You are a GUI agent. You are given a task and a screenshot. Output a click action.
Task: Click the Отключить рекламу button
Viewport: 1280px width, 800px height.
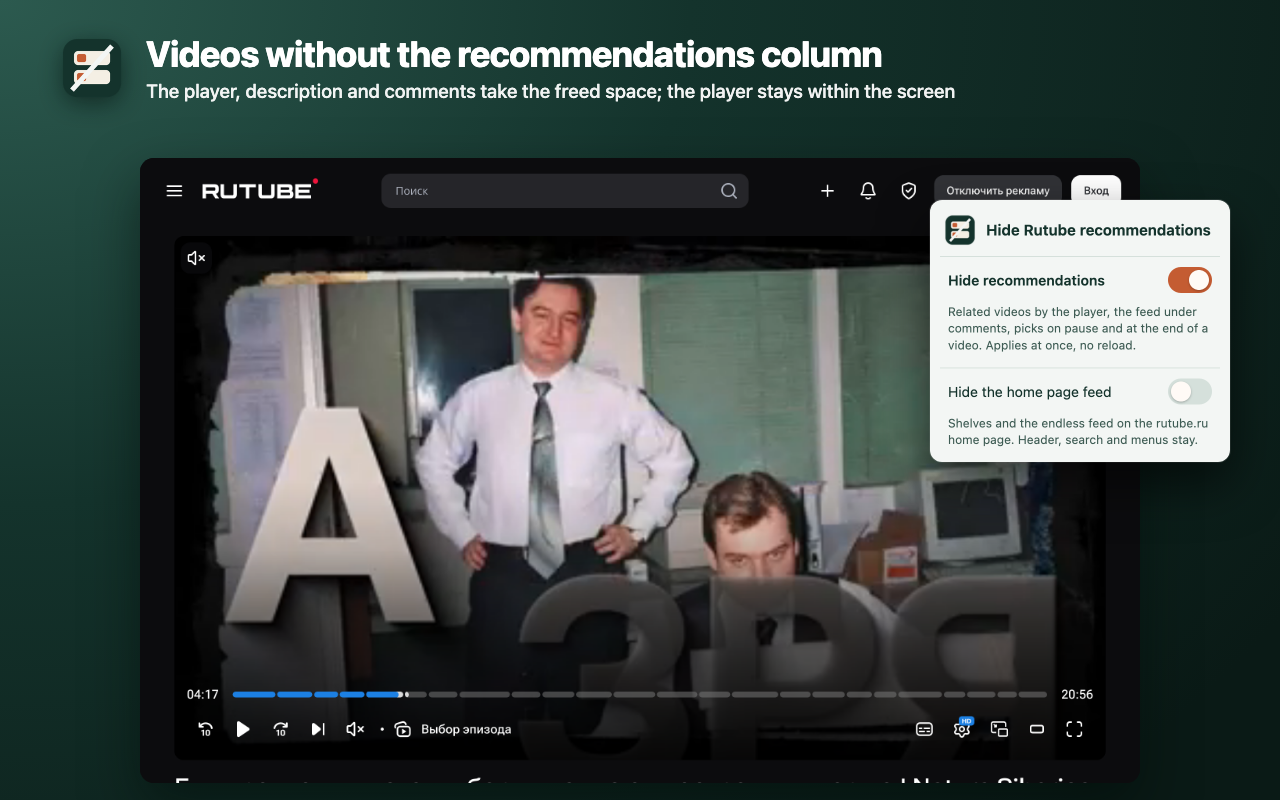pos(998,191)
